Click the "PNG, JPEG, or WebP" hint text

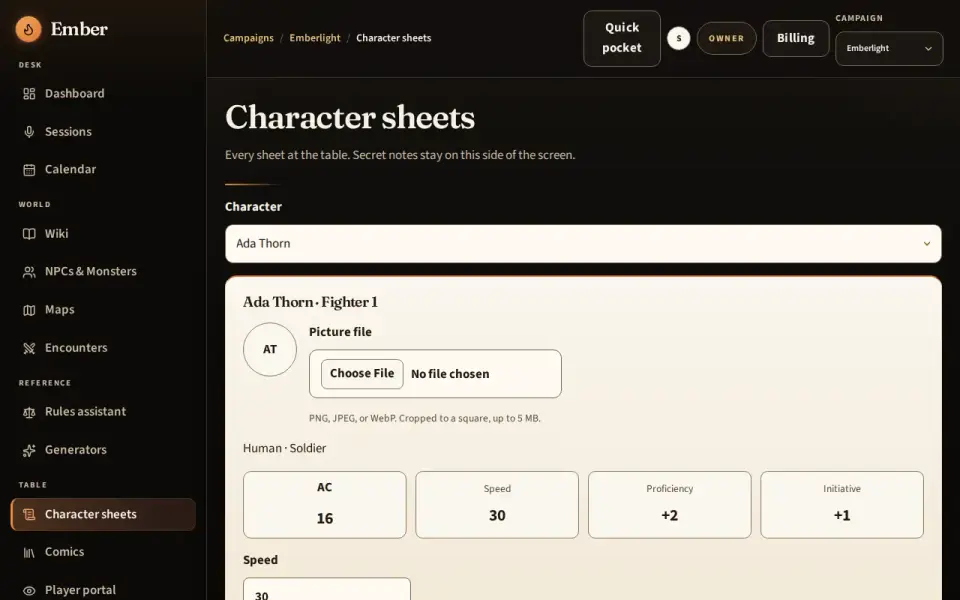tap(425, 419)
